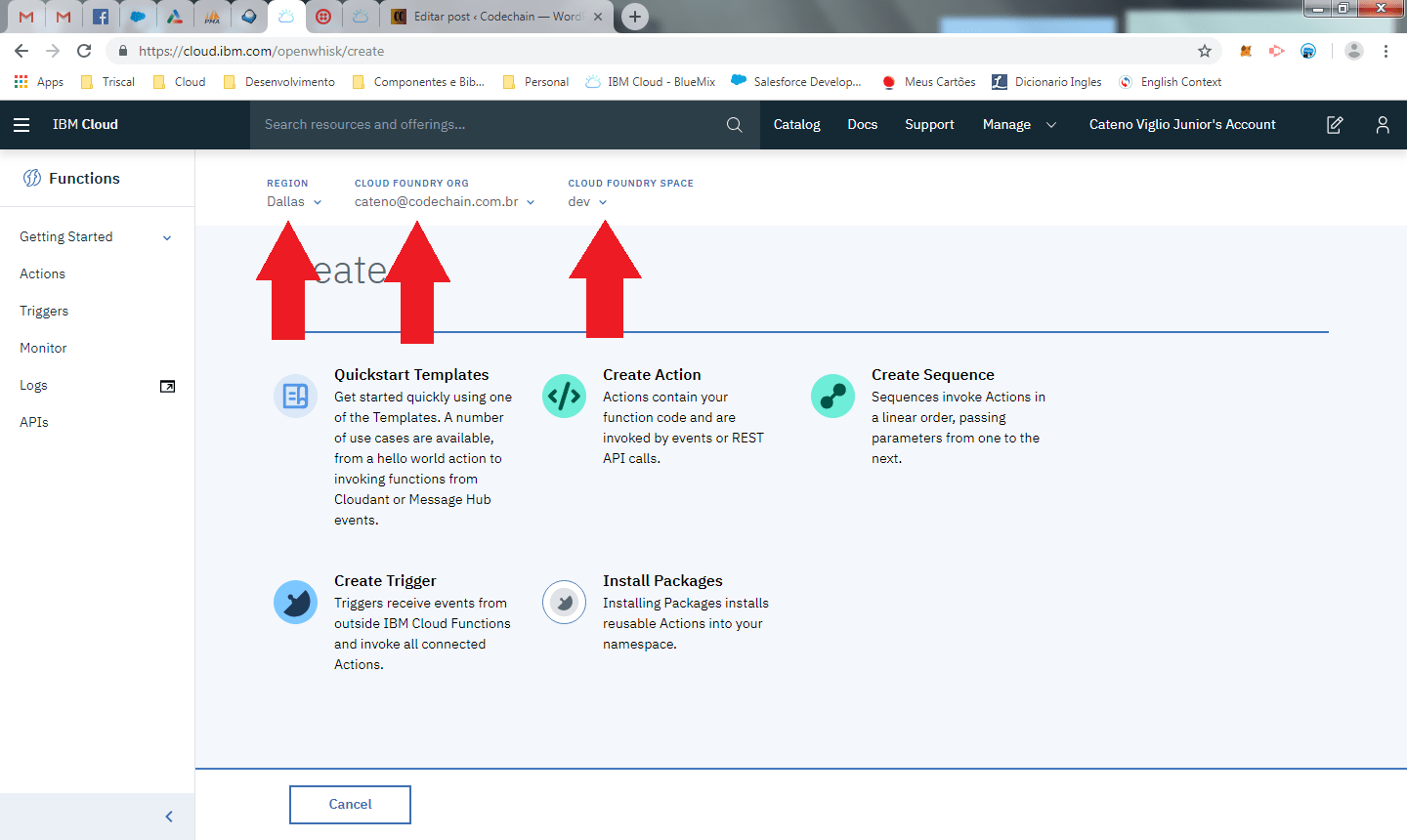Open the Support menu item
Screen dimensions: 1407x840
[929, 125]
